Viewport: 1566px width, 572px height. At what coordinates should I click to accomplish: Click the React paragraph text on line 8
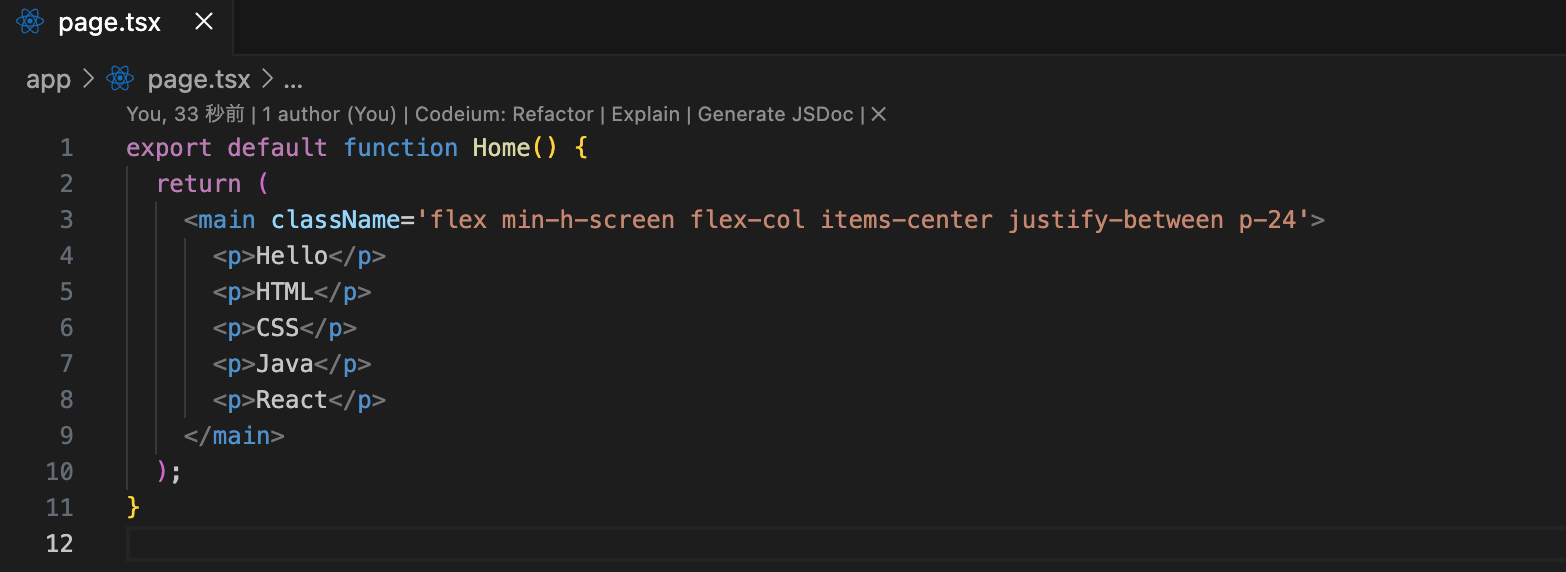(x=292, y=400)
